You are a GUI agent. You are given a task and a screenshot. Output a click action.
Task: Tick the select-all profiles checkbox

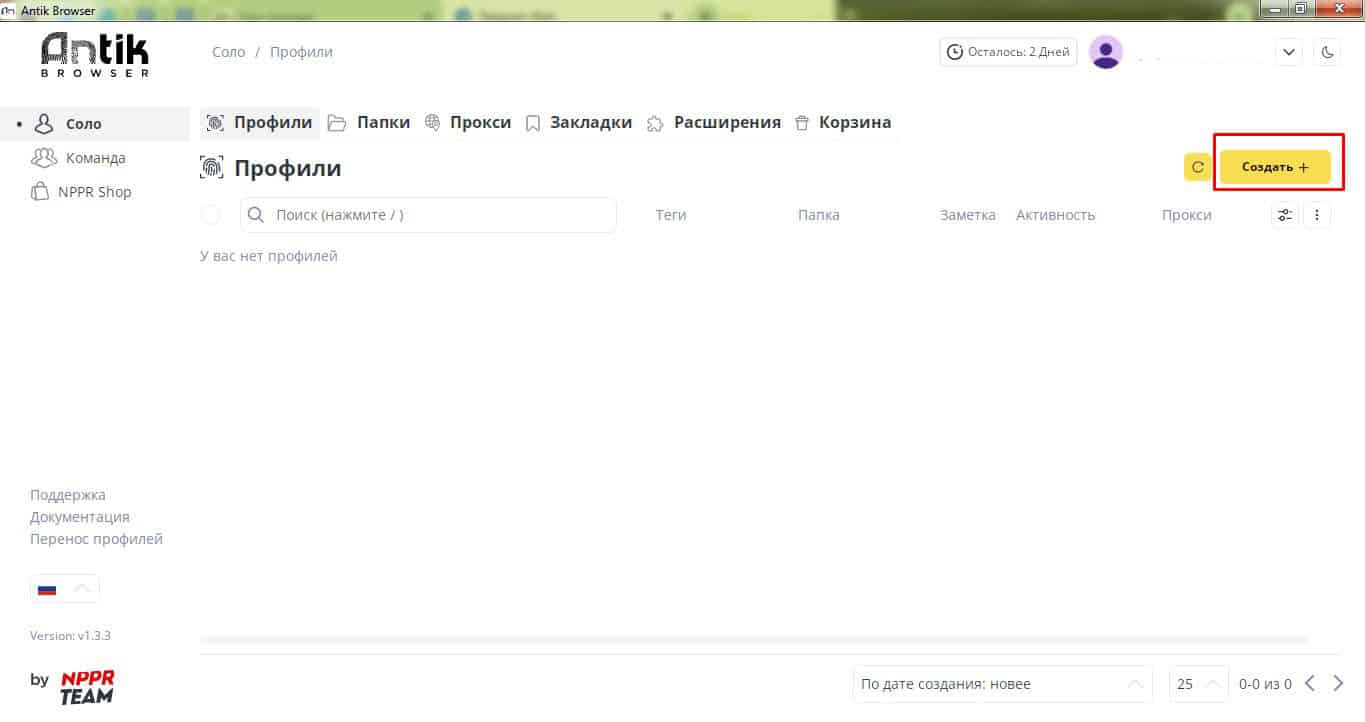click(211, 215)
